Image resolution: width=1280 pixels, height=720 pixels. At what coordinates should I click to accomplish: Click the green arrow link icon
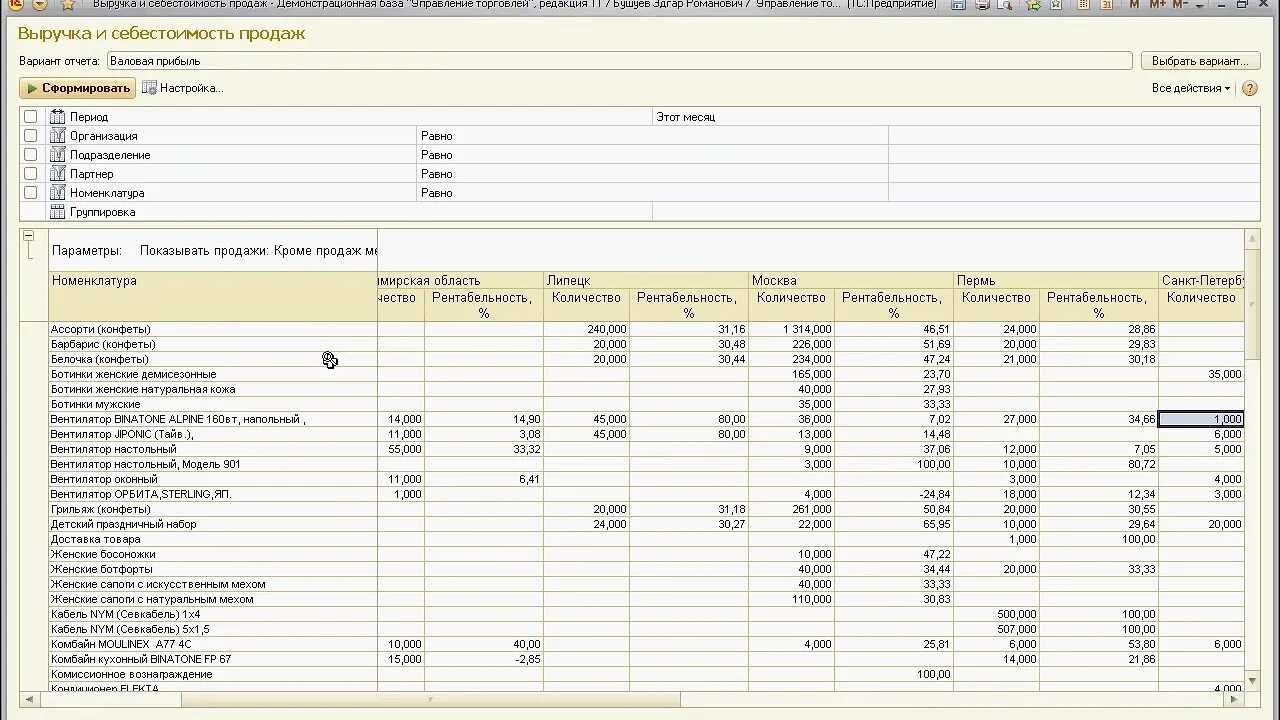pos(1033,5)
